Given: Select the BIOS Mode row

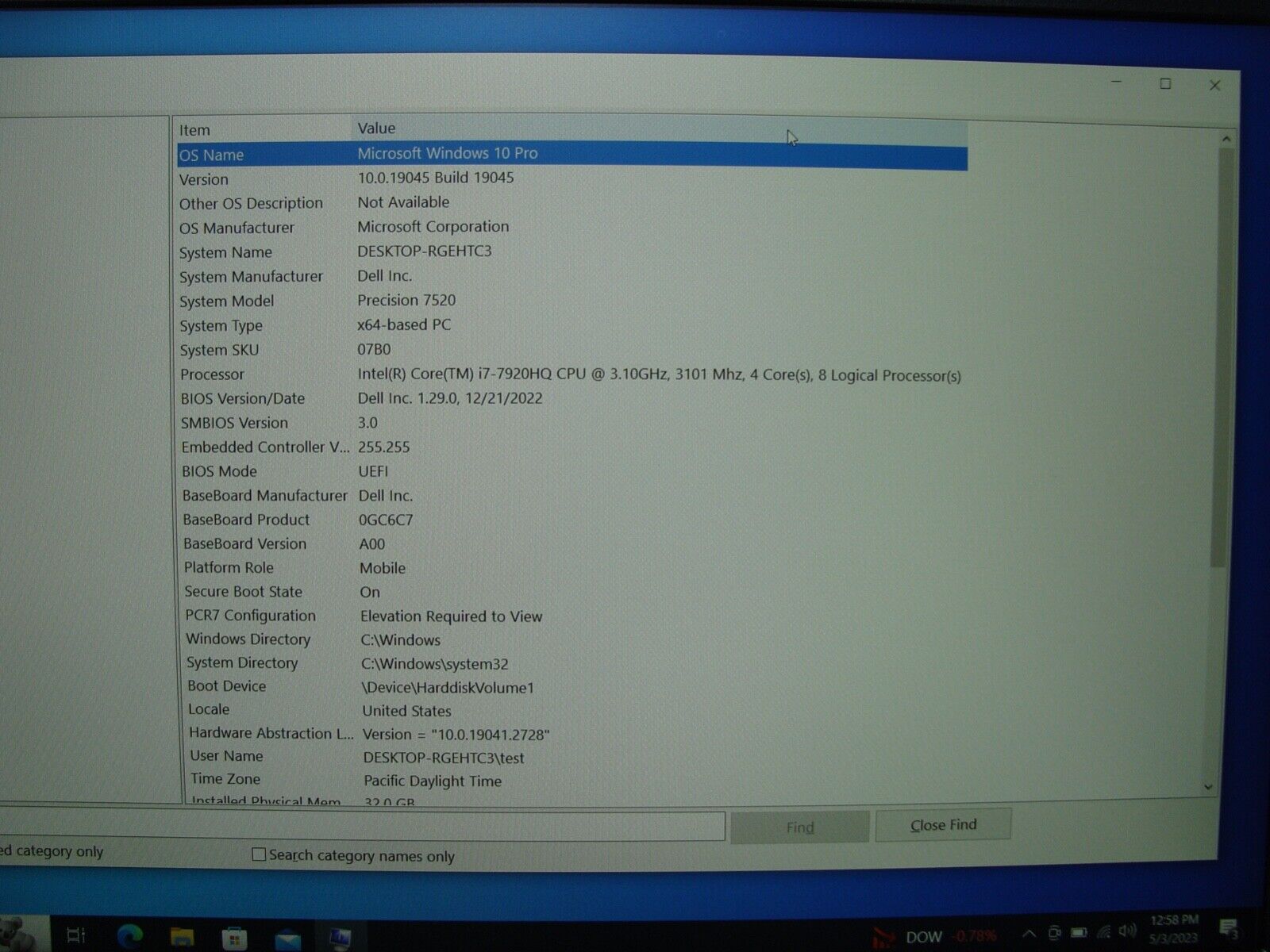Looking at the screenshot, I should click(x=571, y=471).
